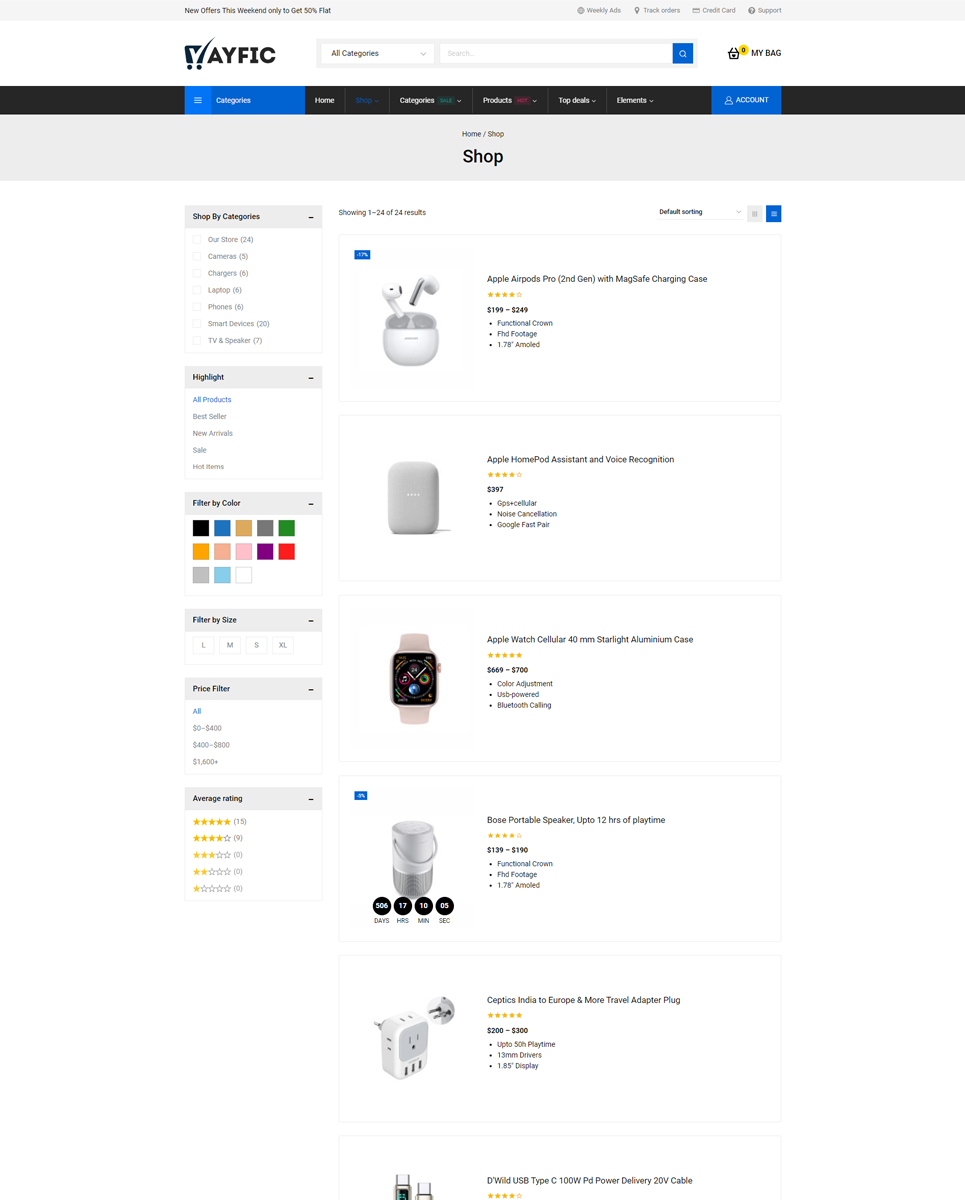The width and height of the screenshot is (965, 1200).
Task: Click the blue ACCOUNT button
Action: click(x=746, y=100)
